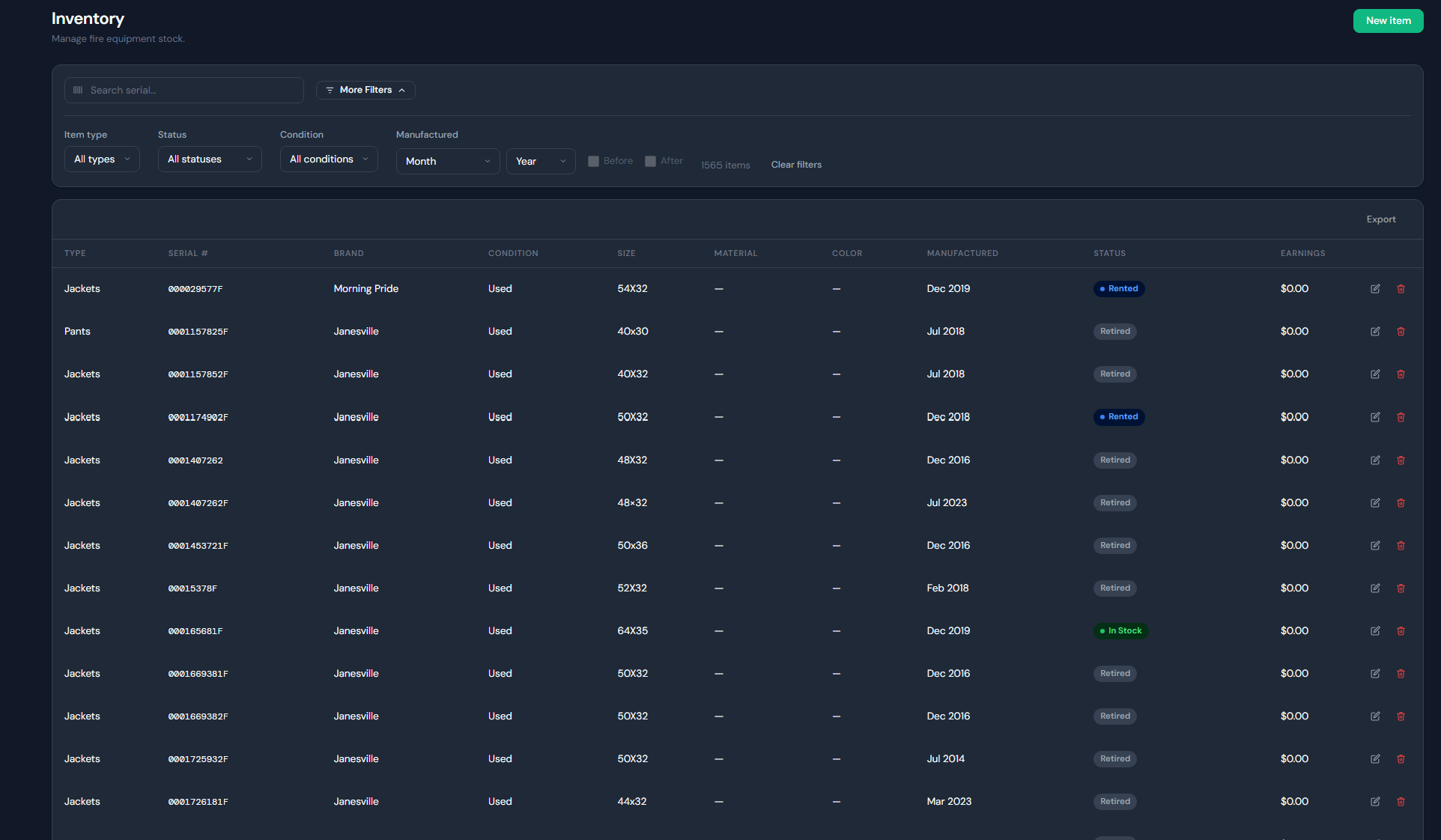Tick the After checkbox
Image resolution: width=1441 pixels, height=840 pixels.
coord(650,161)
